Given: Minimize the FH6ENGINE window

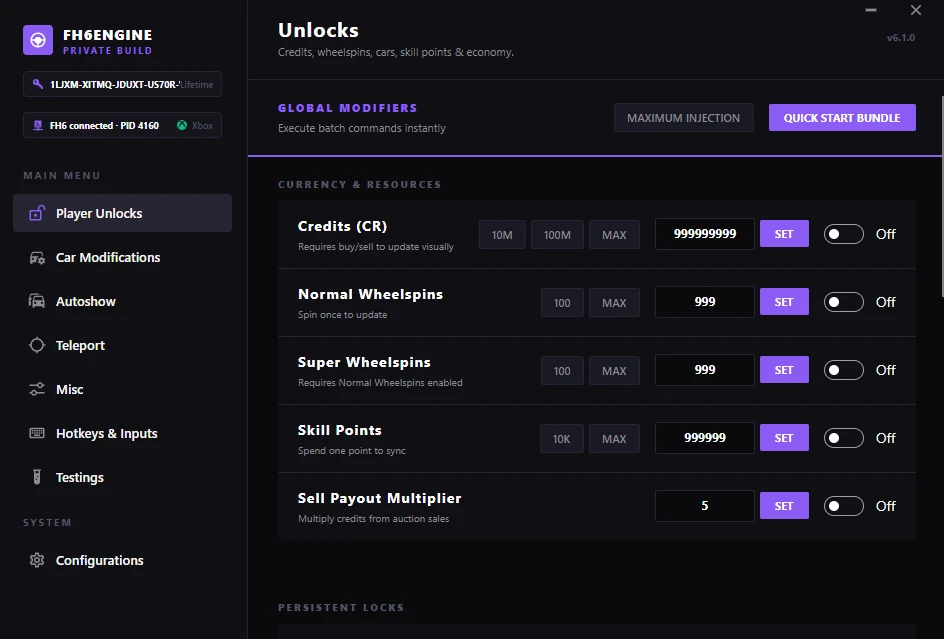Looking at the screenshot, I should (871, 10).
